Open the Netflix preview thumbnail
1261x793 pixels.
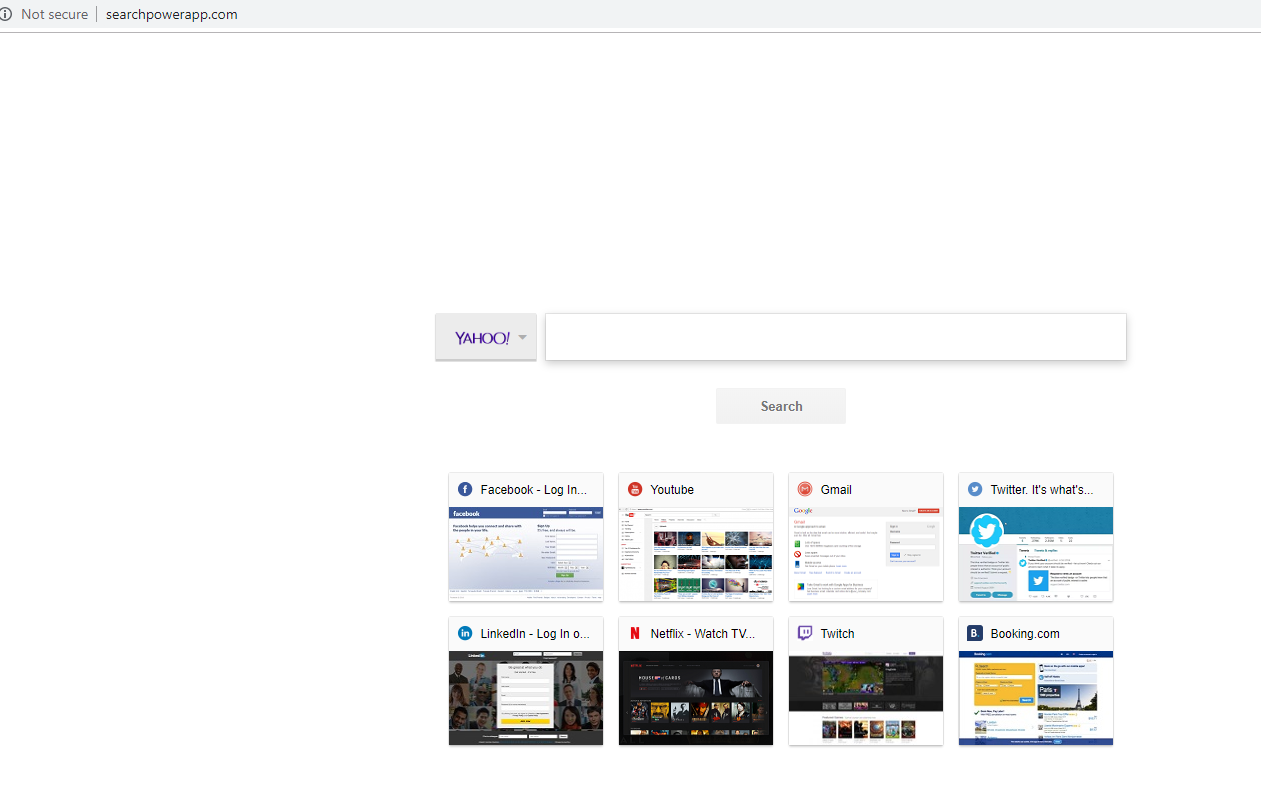pyautogui.click(x=696, y=697)
